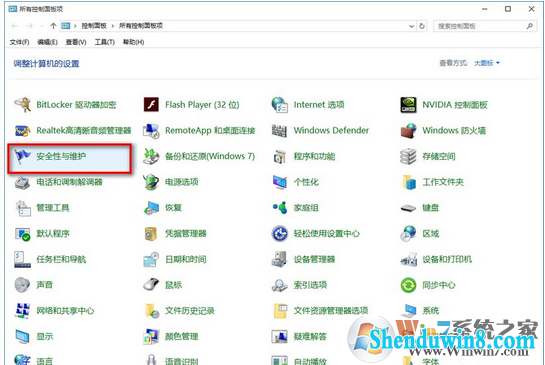
Task: Open 电源选项 battery icon
Action: (x=151, y=182)
